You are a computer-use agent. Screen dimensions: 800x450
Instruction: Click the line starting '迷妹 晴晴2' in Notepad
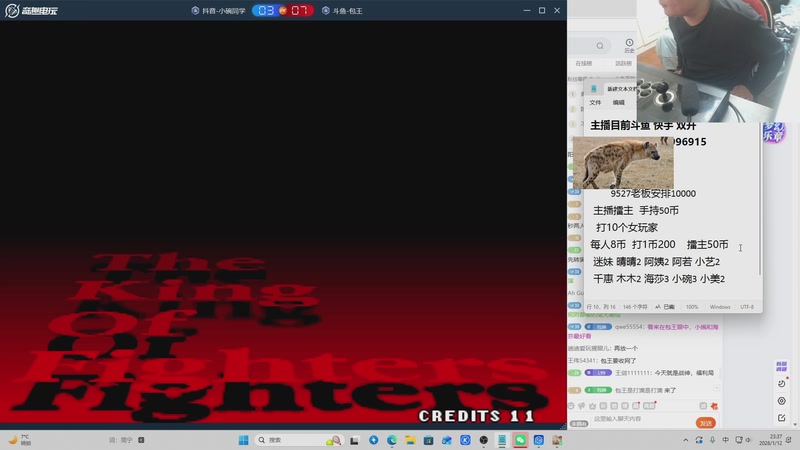pos(656,262)
